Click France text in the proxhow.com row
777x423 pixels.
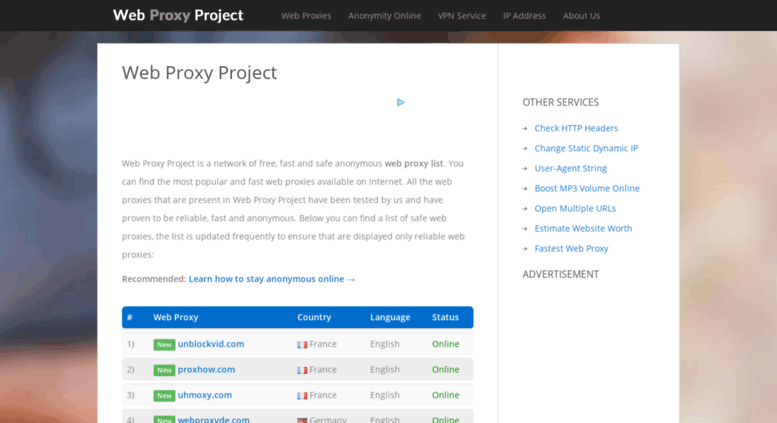[x=323, y=370]
